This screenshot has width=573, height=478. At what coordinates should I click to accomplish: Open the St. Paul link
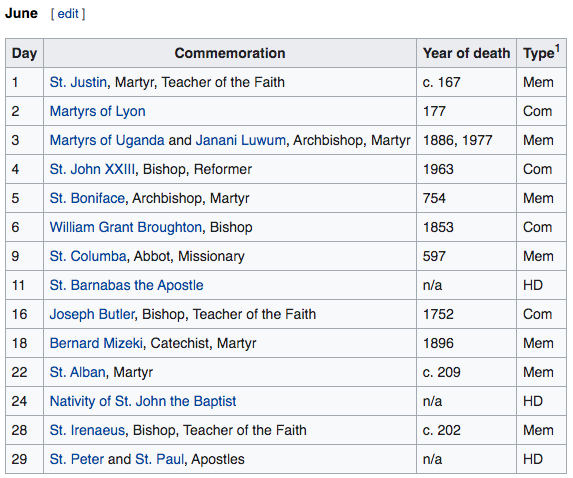click(x=159, y=459)
